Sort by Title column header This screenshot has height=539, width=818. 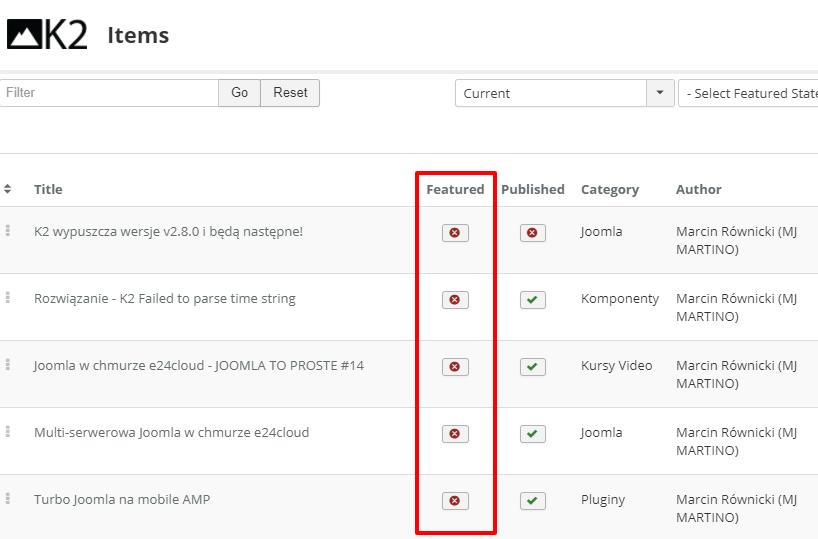click(x=48, y=189)
